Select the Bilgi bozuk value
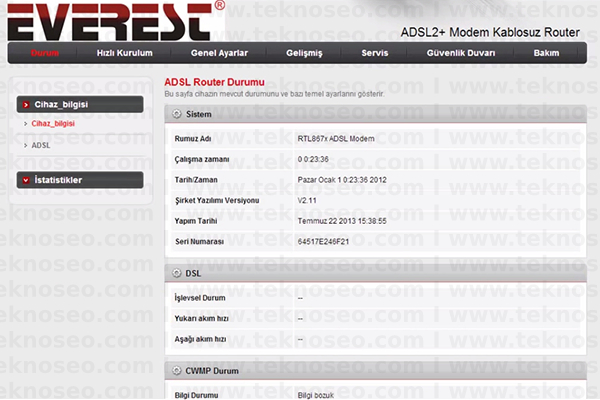Screen dimensions: 600x400 [x=316, y=395]
